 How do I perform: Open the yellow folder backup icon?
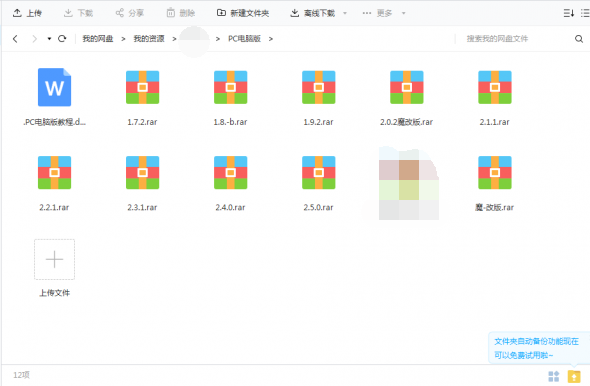574,376
